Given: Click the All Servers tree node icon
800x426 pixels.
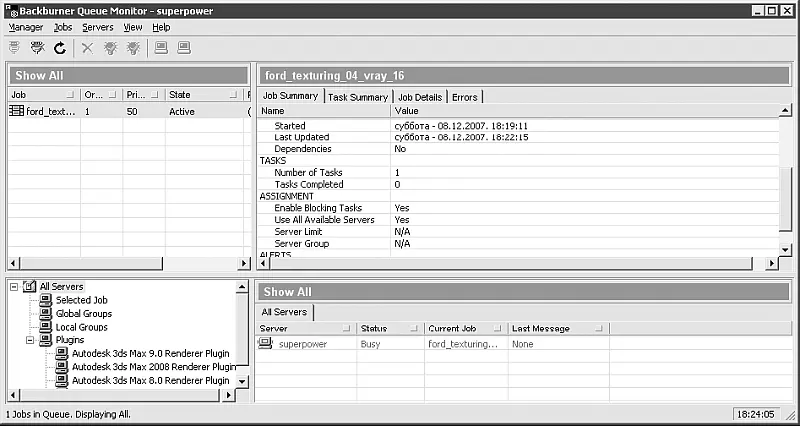Looking at the screenshot, I should coord(30,287).
